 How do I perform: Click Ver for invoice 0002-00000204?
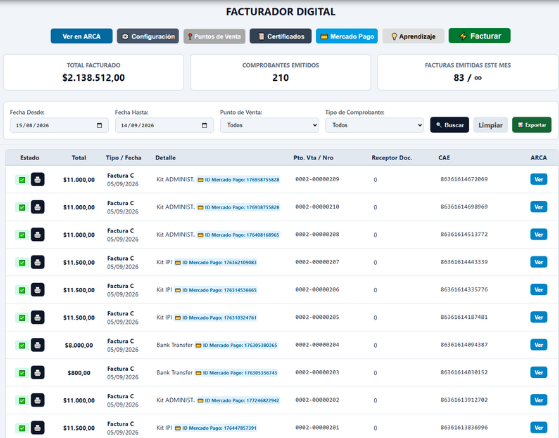click(539, 345)
